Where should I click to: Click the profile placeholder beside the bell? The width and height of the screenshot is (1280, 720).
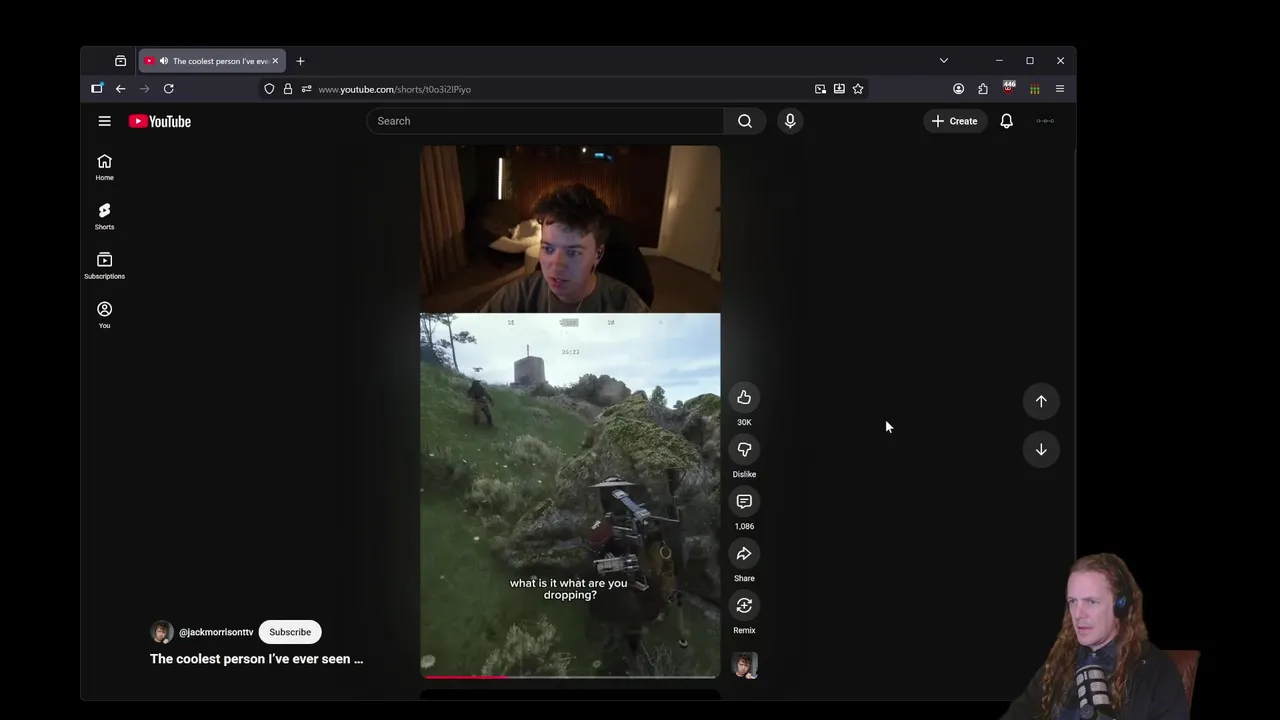tap(1045, 121)
